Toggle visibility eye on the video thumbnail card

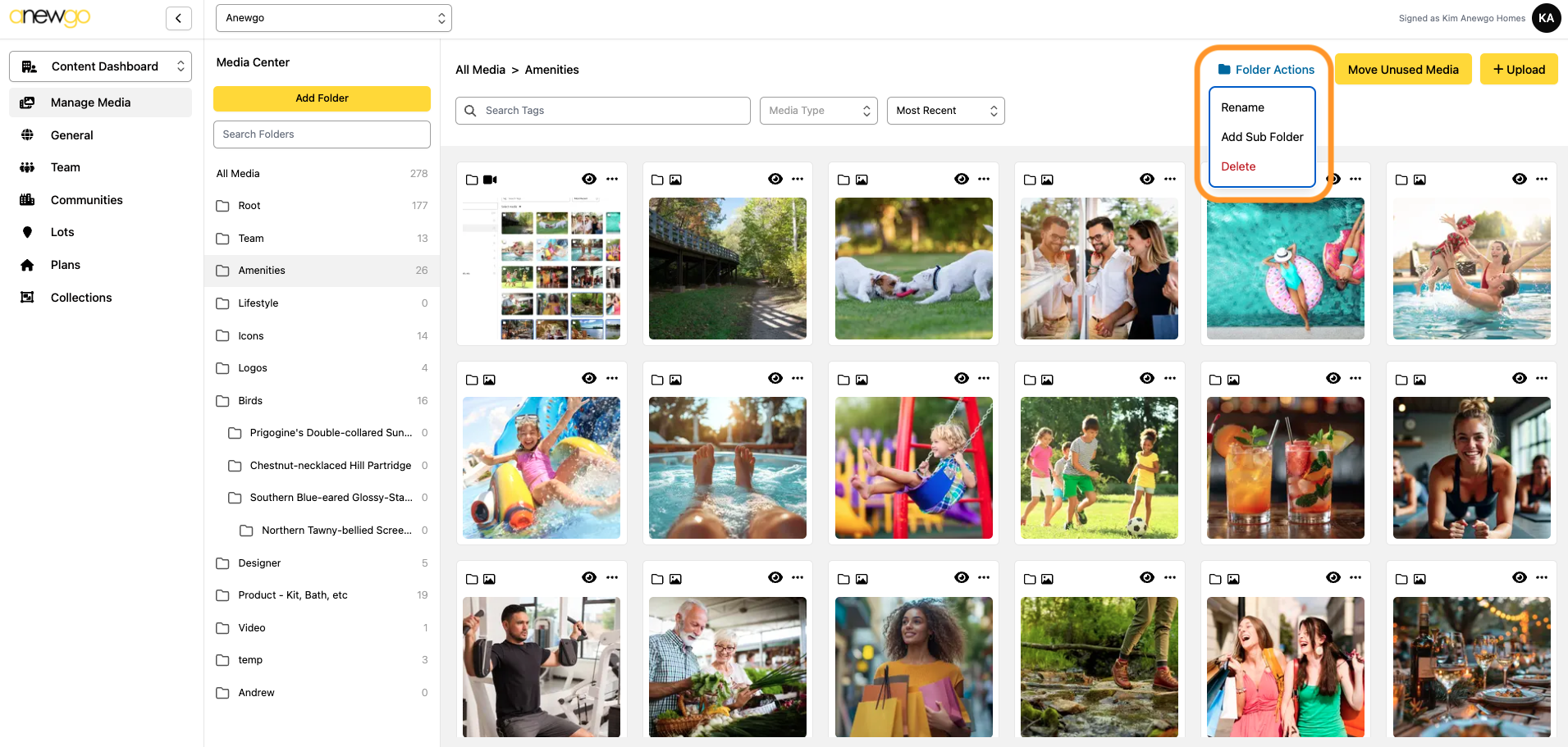tap(589, 179)
